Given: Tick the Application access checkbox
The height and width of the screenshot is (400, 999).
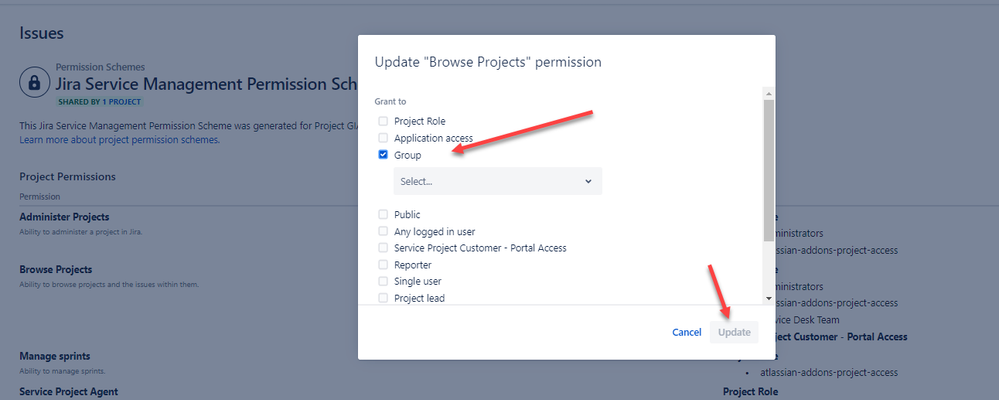Looking at the screenshot, I should tap(383, 138).
